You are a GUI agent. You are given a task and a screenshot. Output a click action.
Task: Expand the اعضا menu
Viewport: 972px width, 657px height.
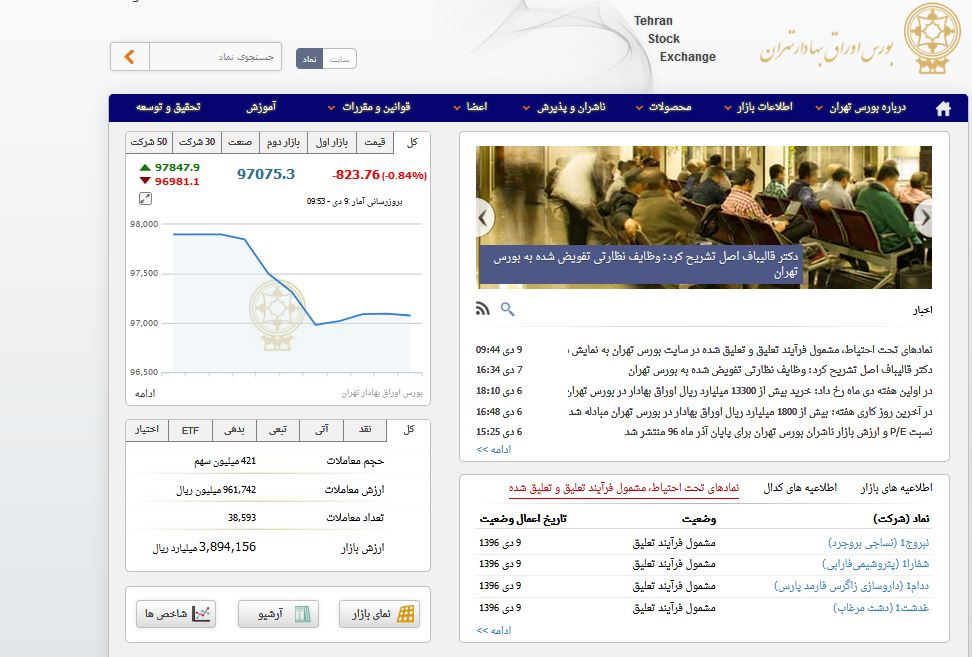[x=471, y=108]
